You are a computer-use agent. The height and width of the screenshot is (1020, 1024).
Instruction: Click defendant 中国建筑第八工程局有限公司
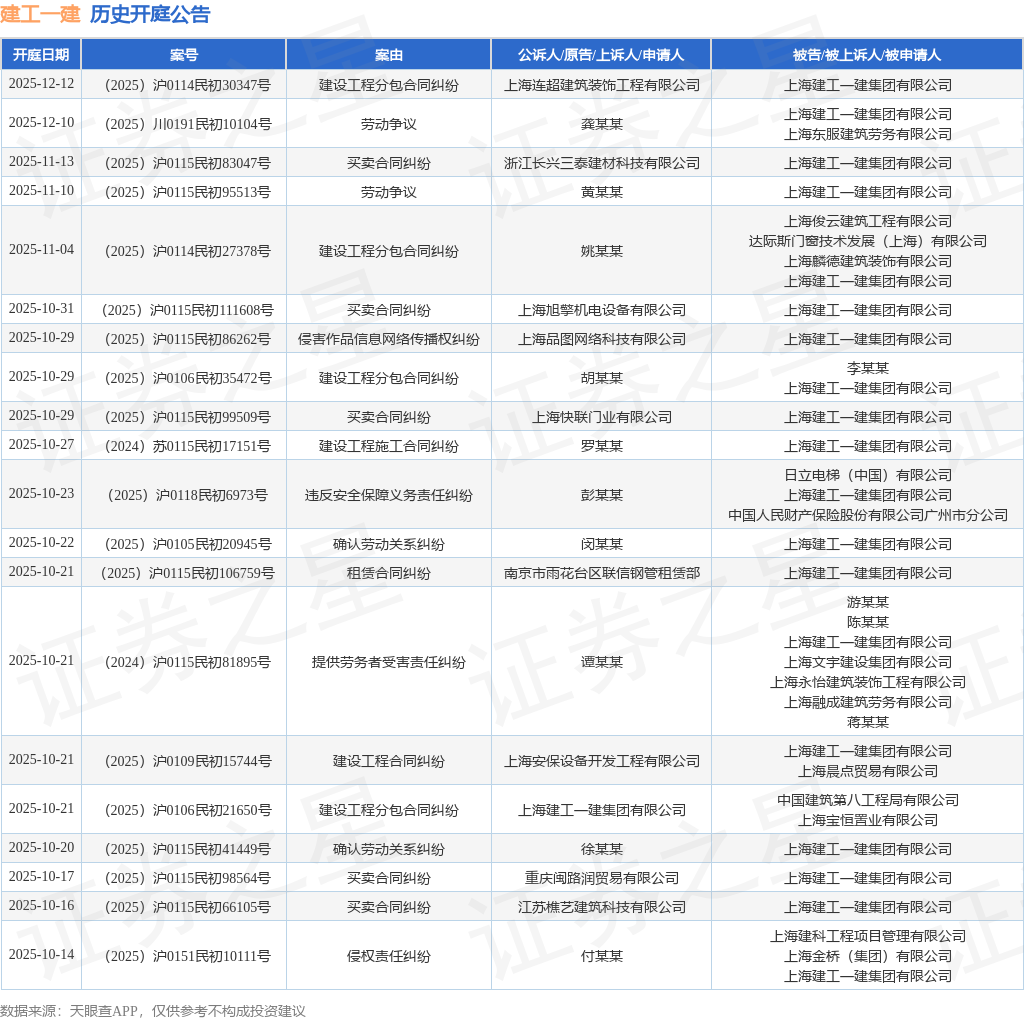coord(867,800)
